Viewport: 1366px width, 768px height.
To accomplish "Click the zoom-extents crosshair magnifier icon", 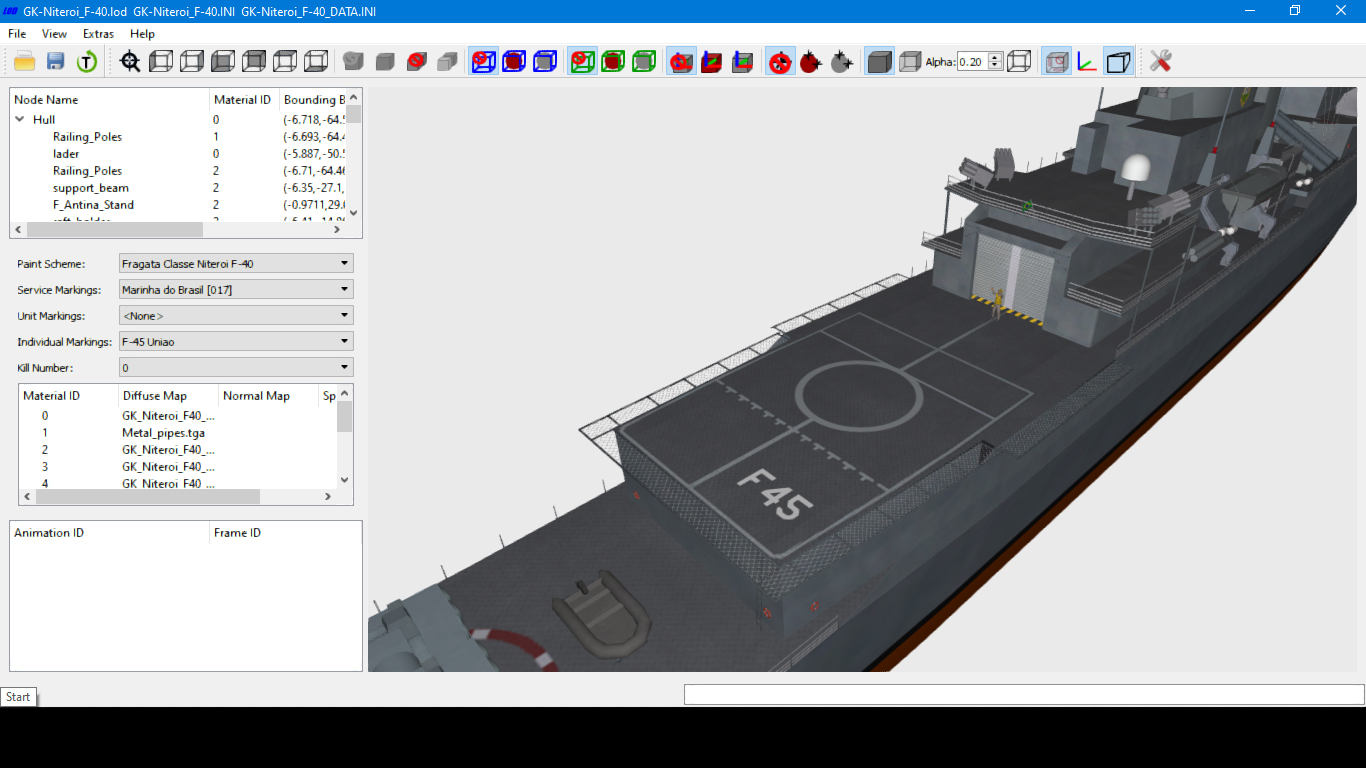I will [130, 62].
